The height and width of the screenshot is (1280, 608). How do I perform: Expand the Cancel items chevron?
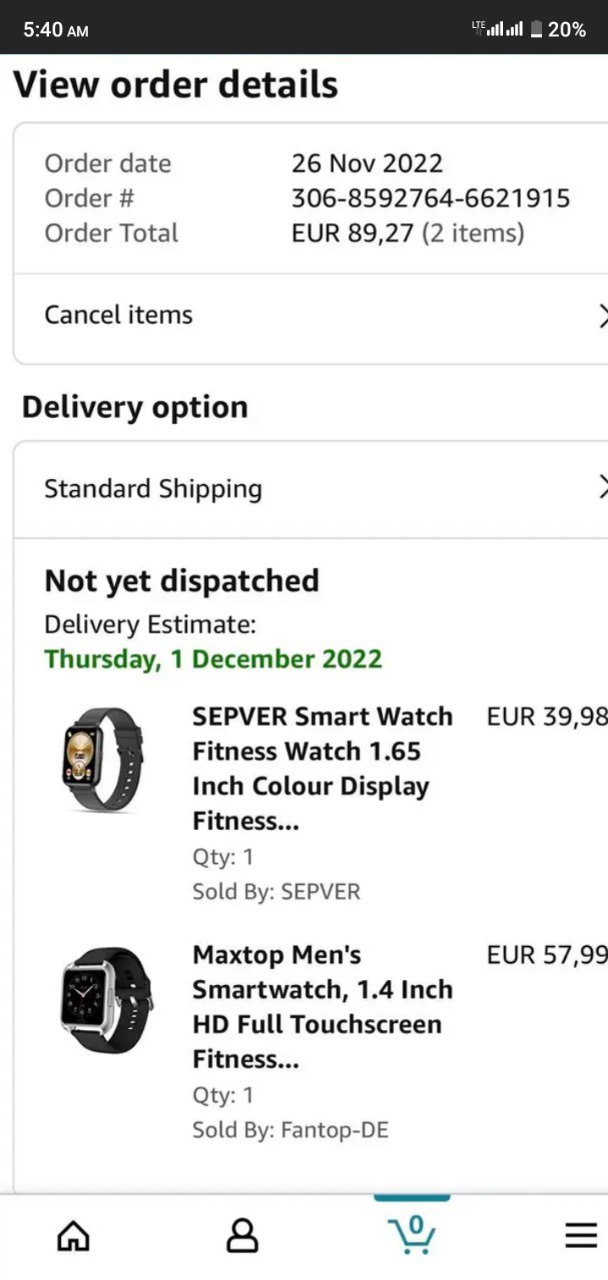click(601, 316)
